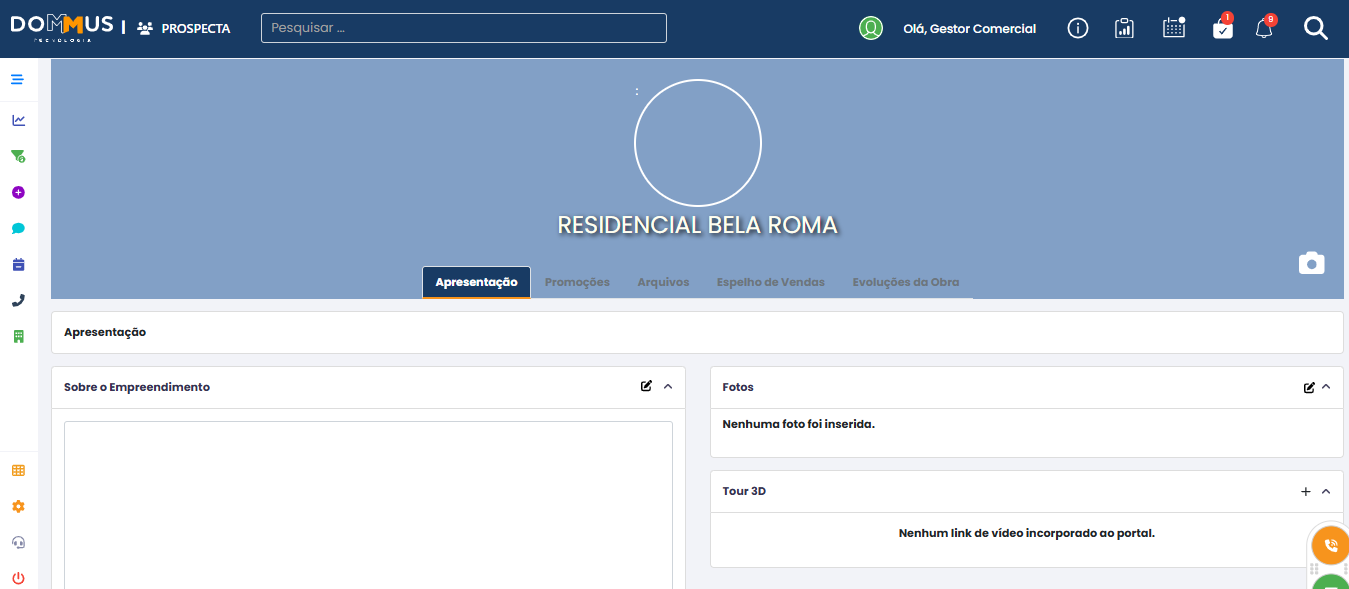
Task: Click inside the Sobre o Empreendimento text area
Action: [368, 500]
